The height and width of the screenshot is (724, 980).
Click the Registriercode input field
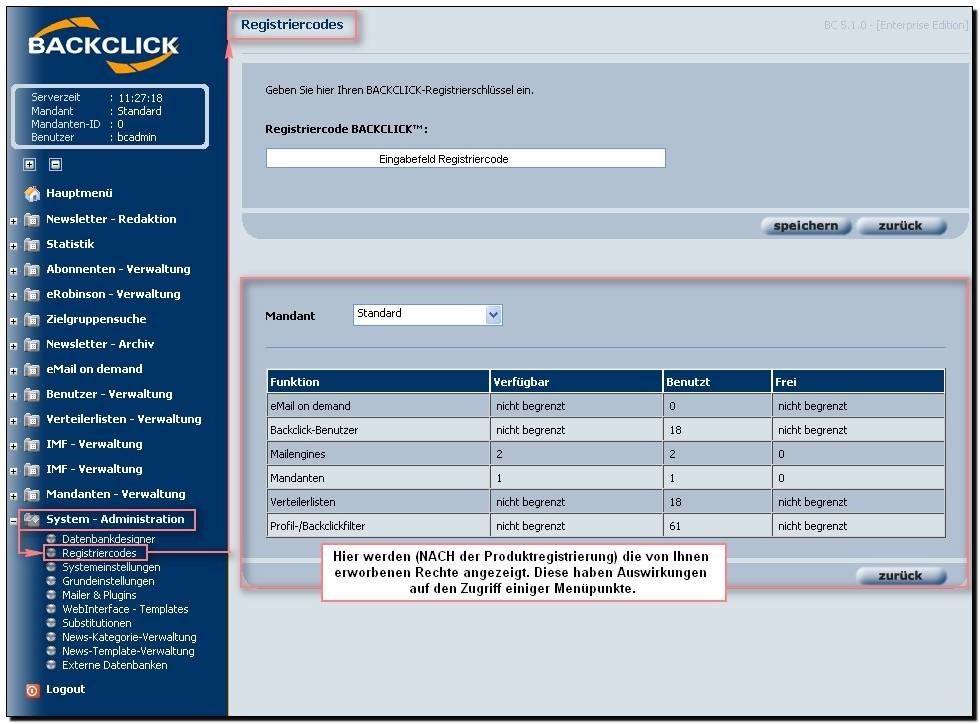465,159
